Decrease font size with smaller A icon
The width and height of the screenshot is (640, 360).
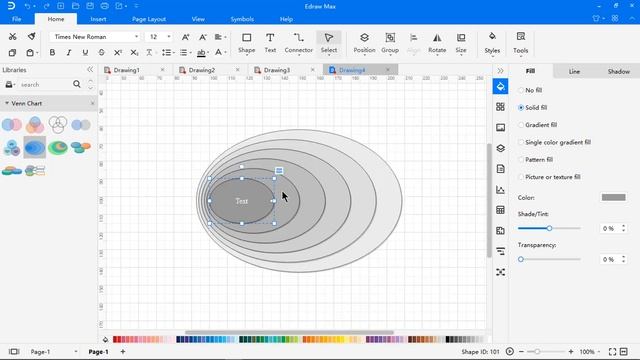(202, 37)
